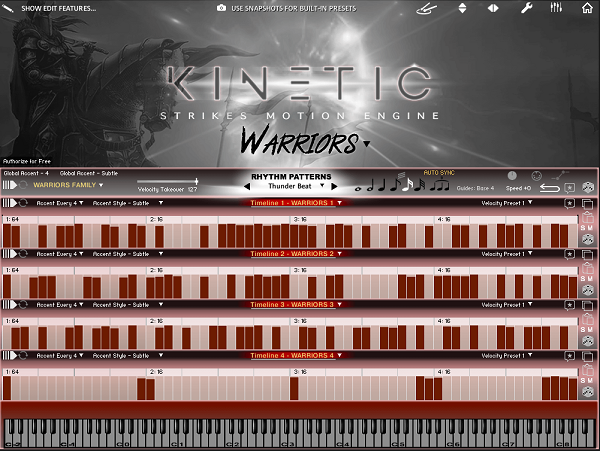Open Timeline 1 - WARRIORS 1 dropdown
Image resolution: width=600 pixels, height=451 pixels.
(296, 203)
